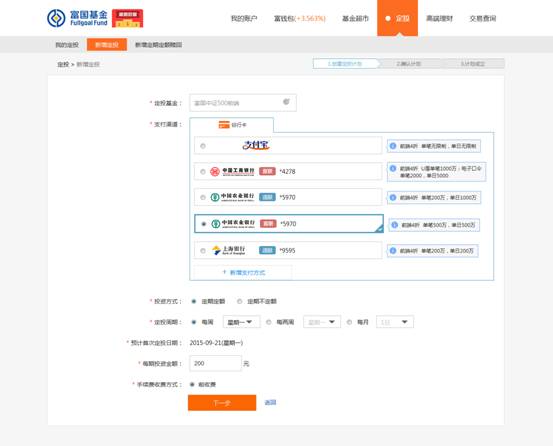Image resolution: width=553 pixels, height=446 pixels.
Task: Click the orange 下一步 button
Action: pos(222,403)
